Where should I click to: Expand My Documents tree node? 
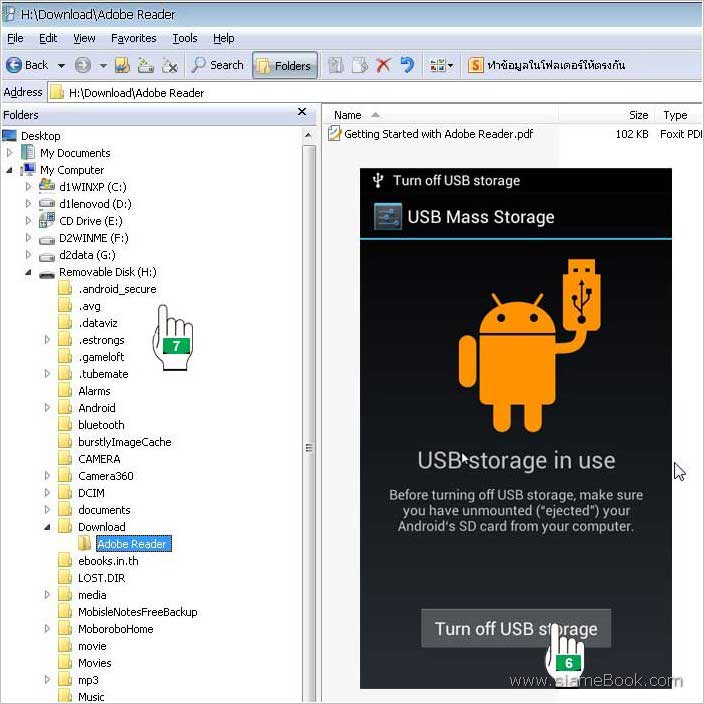pyautogui.click(x=9, y=153)
